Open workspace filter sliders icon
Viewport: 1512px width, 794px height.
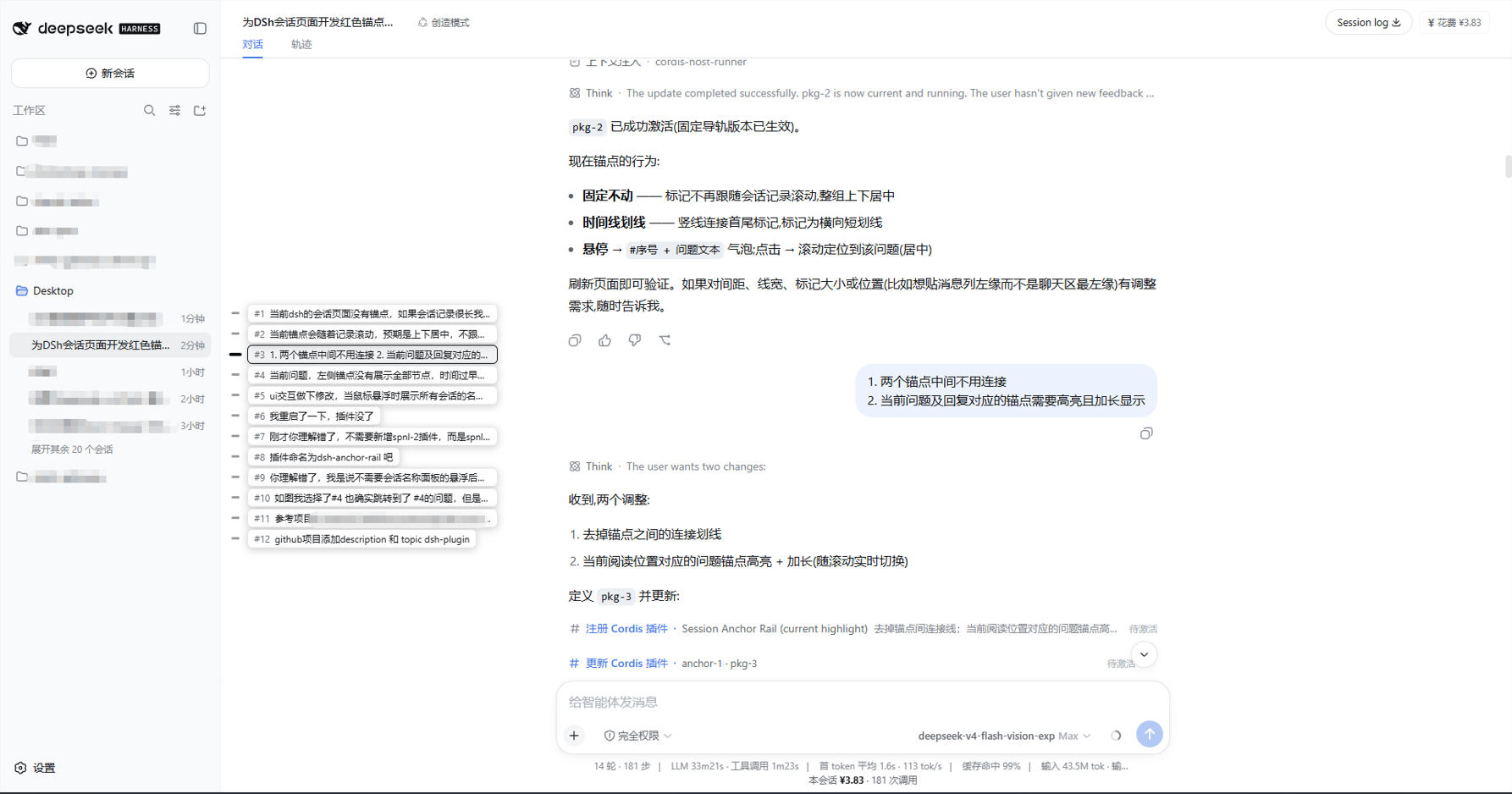click(x=174, y=110)
